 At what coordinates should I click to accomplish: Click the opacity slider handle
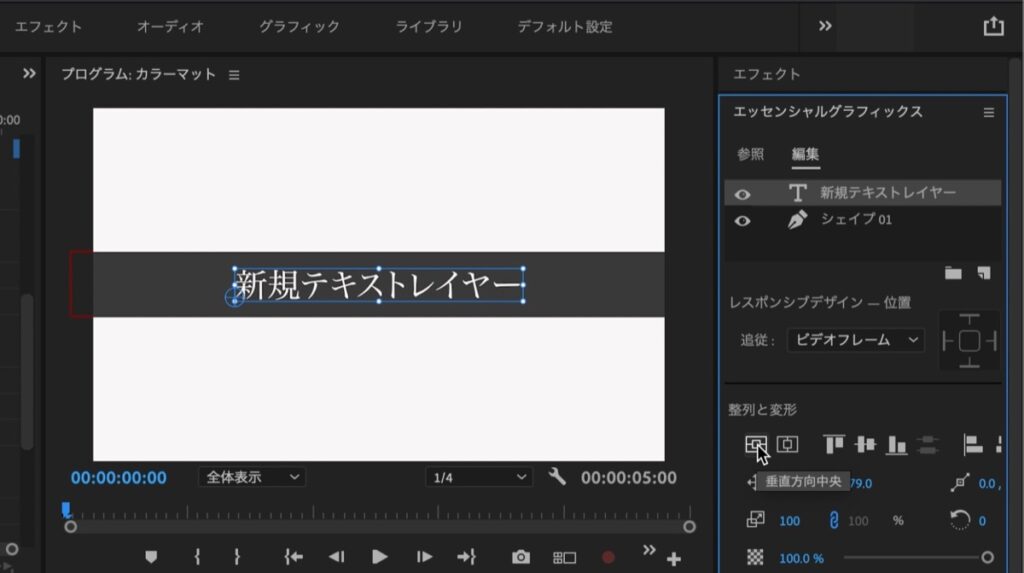[987, 557]
